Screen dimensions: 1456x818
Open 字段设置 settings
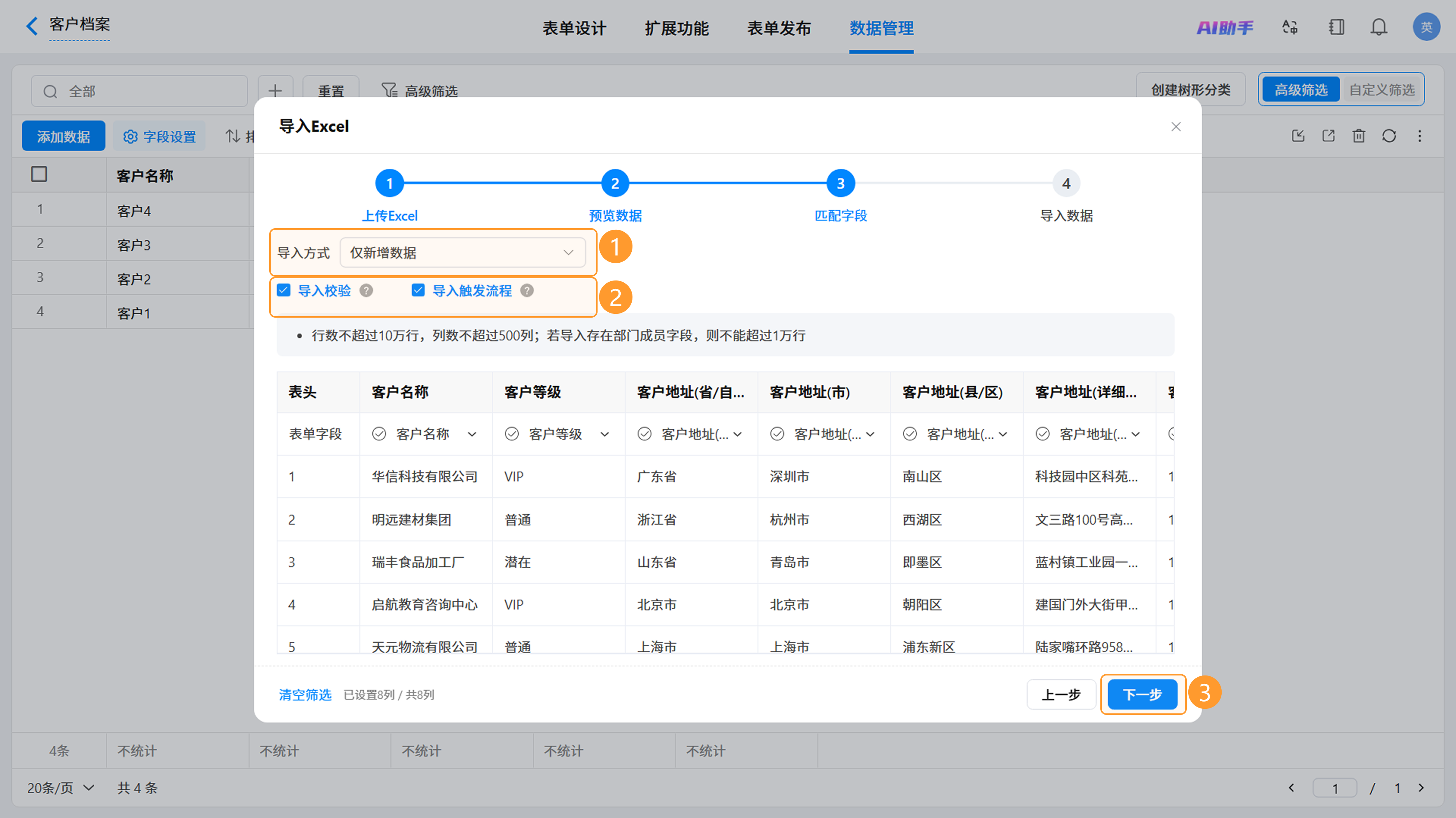159,136
